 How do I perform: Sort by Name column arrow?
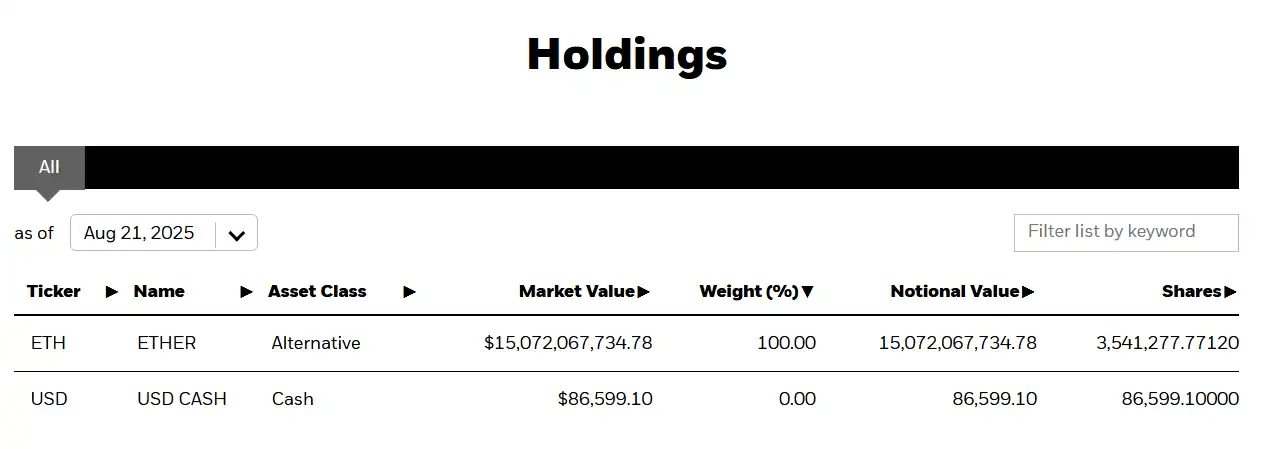[x=247, y=292]
